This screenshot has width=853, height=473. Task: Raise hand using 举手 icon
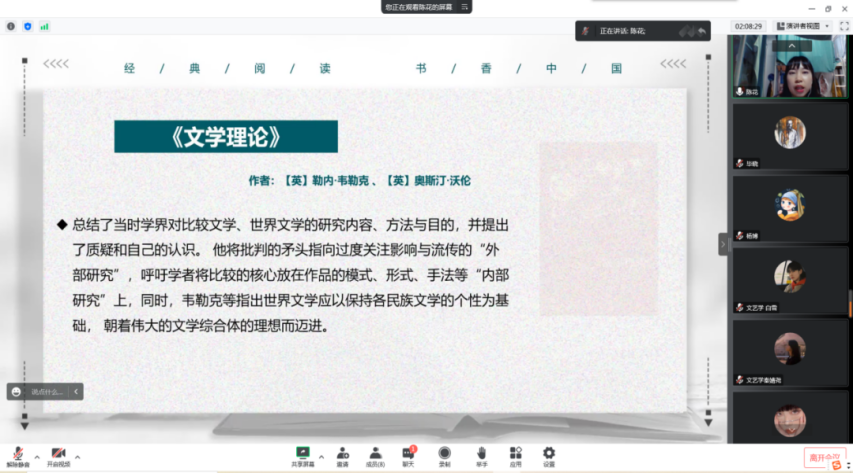point(481,456)
